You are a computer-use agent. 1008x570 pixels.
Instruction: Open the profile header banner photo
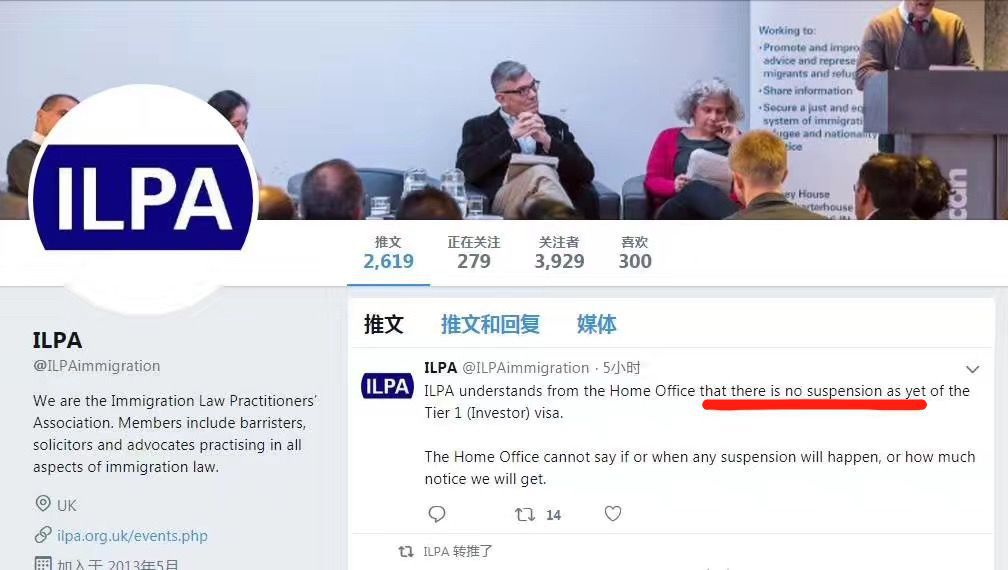point(504,110)
